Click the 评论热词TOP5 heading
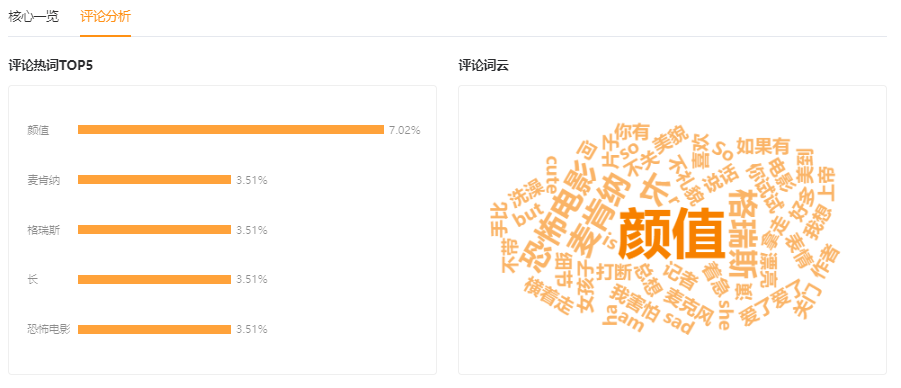901x388 pixels. click(x=51, y=66)
